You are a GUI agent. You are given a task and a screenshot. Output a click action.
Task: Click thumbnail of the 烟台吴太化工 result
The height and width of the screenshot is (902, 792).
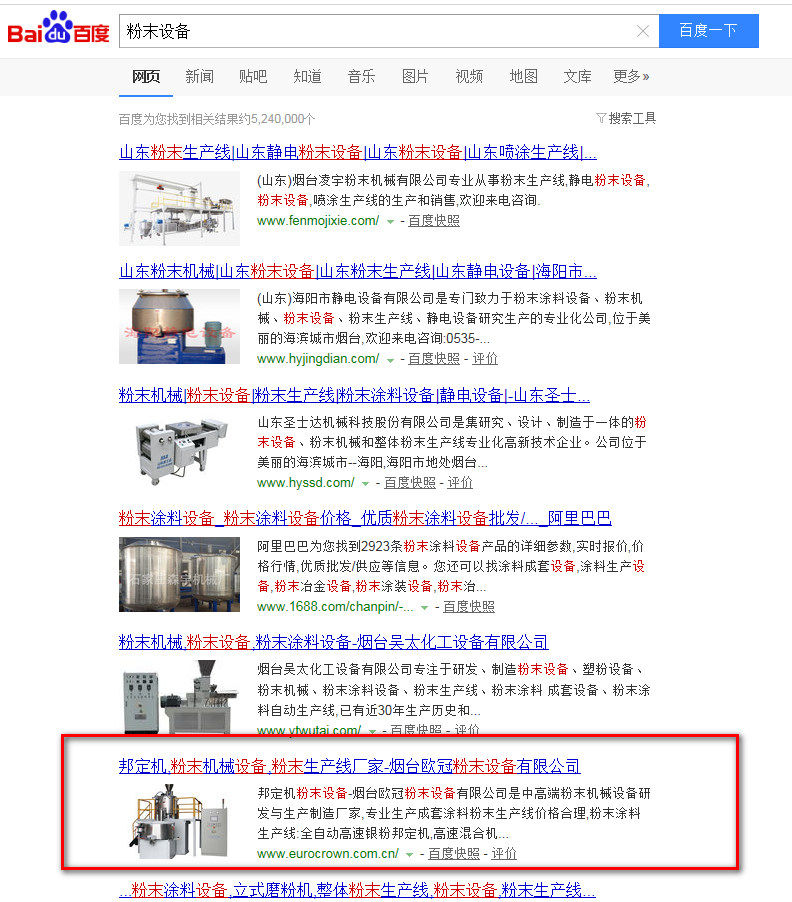(x=179, y=697)
